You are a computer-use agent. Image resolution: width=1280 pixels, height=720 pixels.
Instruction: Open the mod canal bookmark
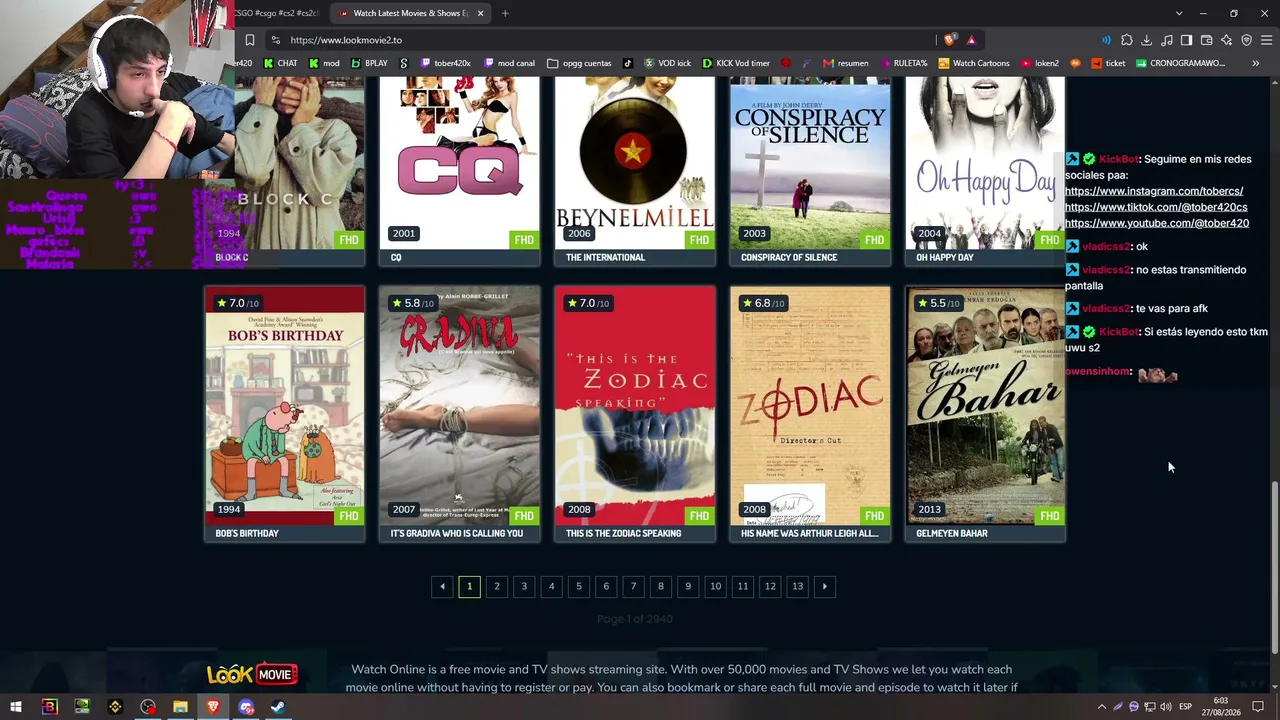pyautogui.click(x=509, y=63)
